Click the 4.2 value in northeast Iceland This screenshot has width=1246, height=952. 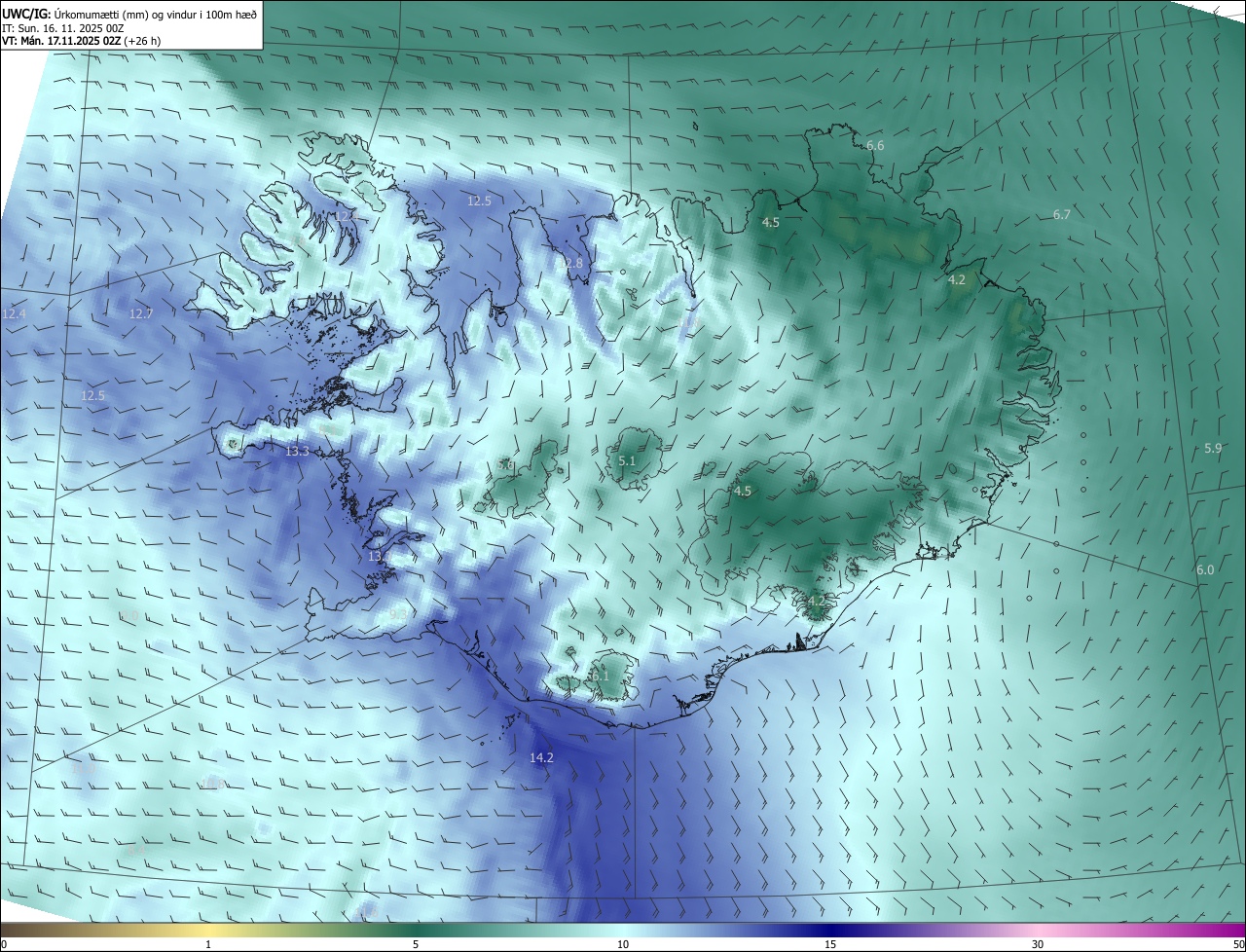tap(957, 279)
